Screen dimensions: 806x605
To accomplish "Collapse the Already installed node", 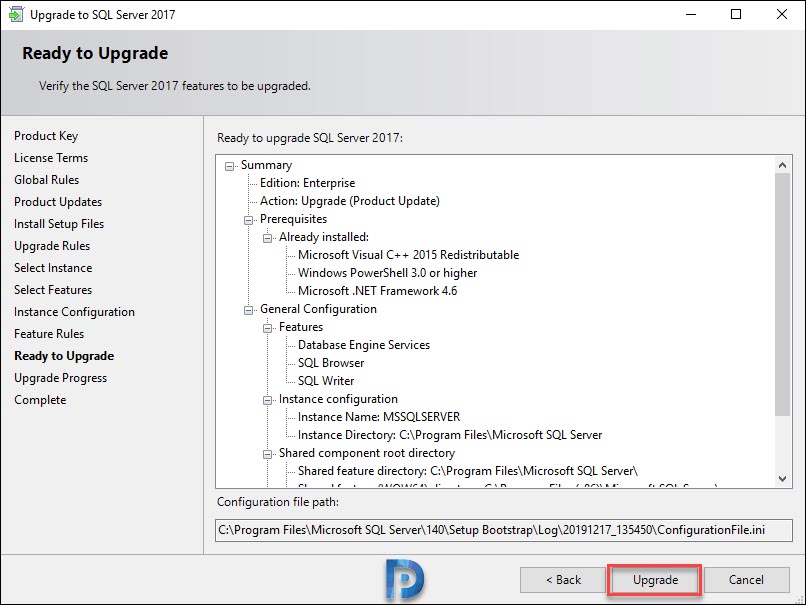I will click(267, 238).
